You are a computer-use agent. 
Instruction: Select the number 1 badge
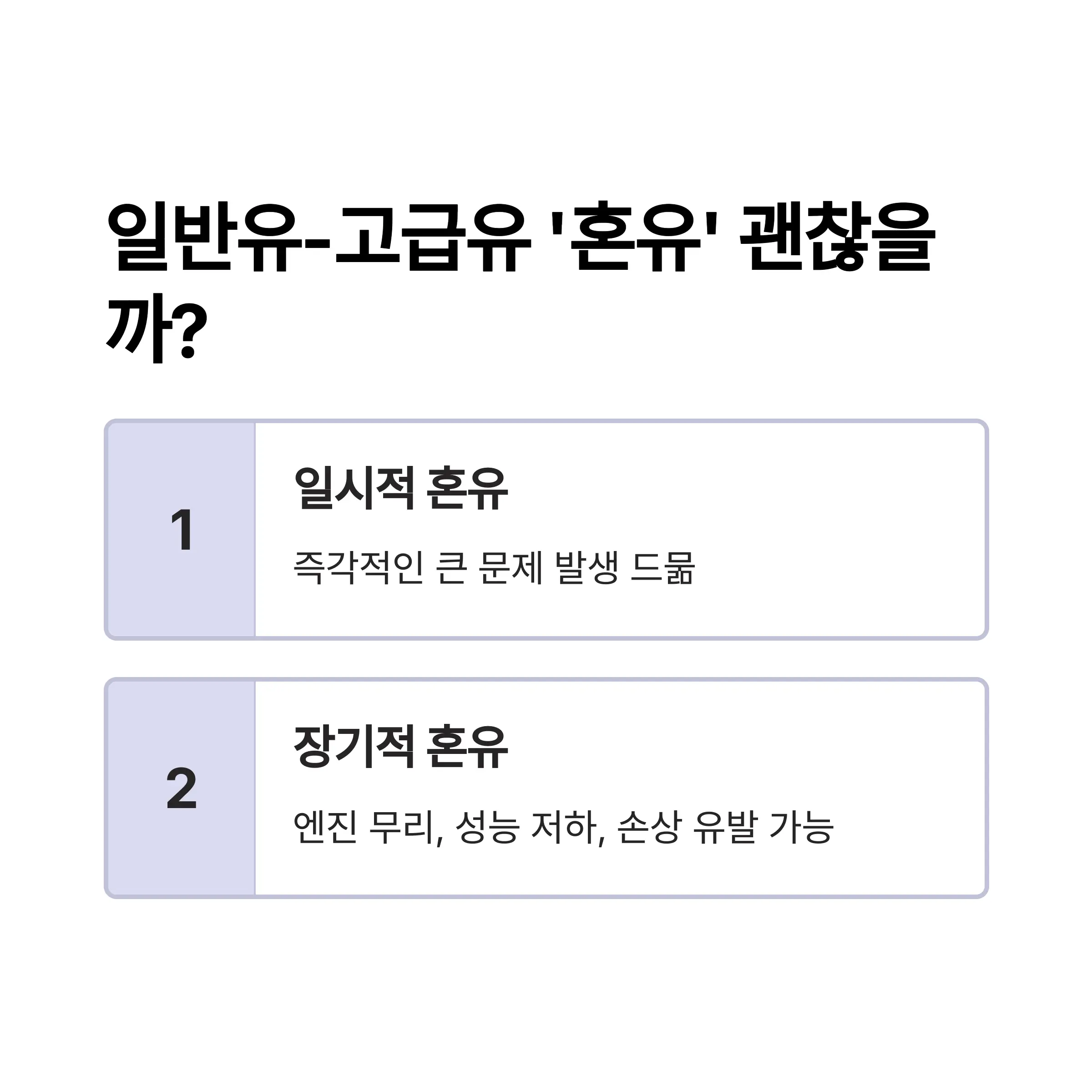(x=182, y=530)
